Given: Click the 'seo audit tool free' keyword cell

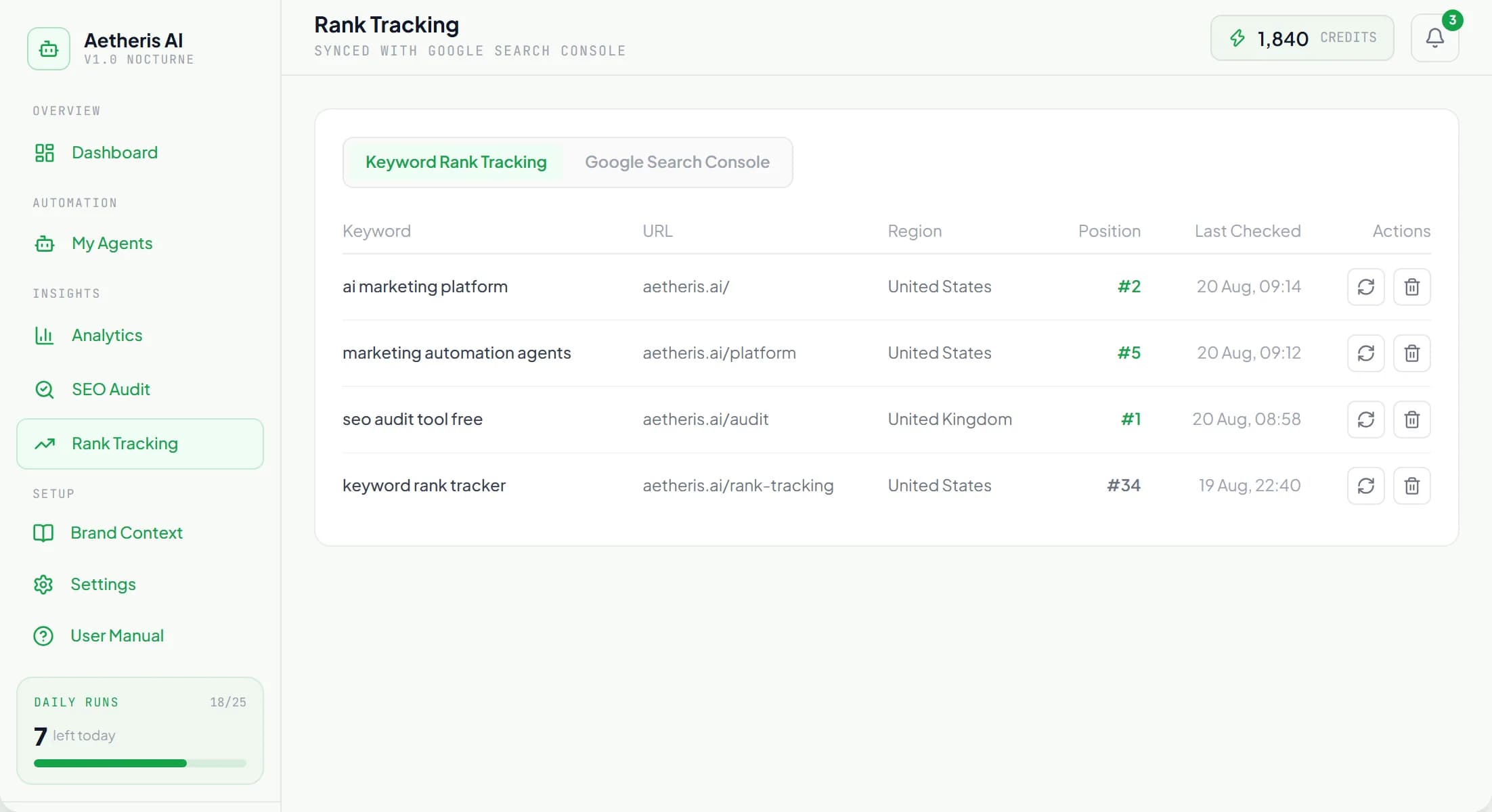Looking at the screenshot, I should pos(412,420).
